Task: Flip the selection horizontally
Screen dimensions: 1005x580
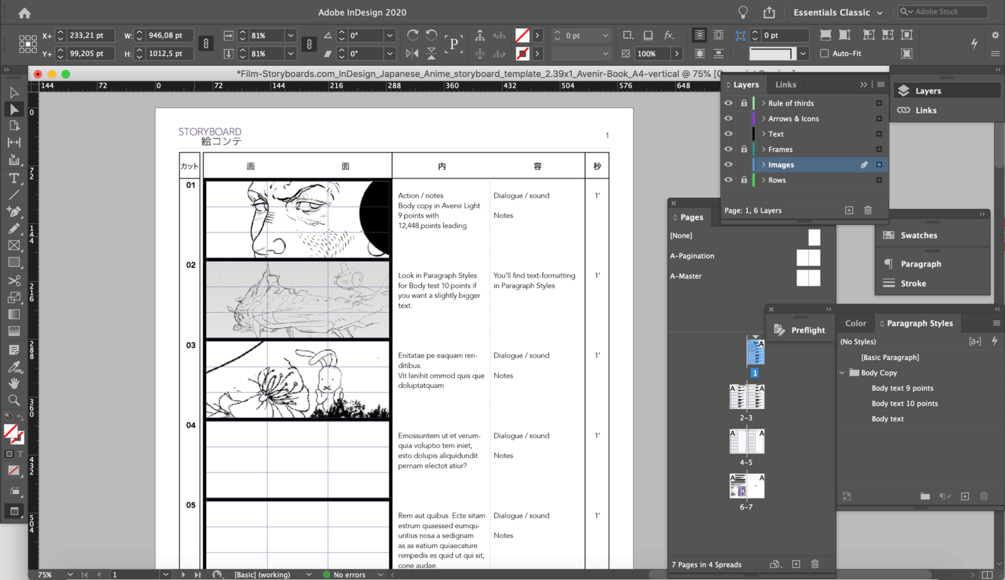Action: click(x=413, y=53)
